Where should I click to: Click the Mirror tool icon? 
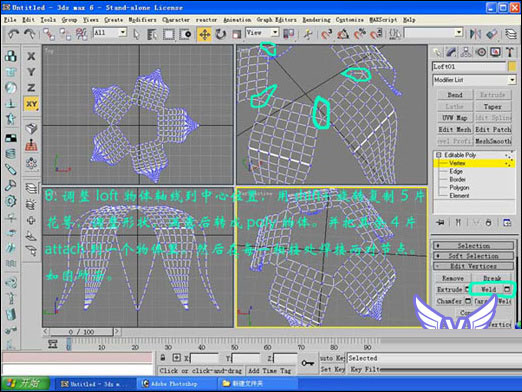pyautogui.click(x=475, y=34)
